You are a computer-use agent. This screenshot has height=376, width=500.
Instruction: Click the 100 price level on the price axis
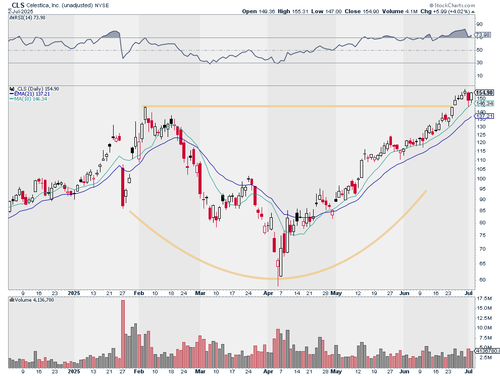481,179
